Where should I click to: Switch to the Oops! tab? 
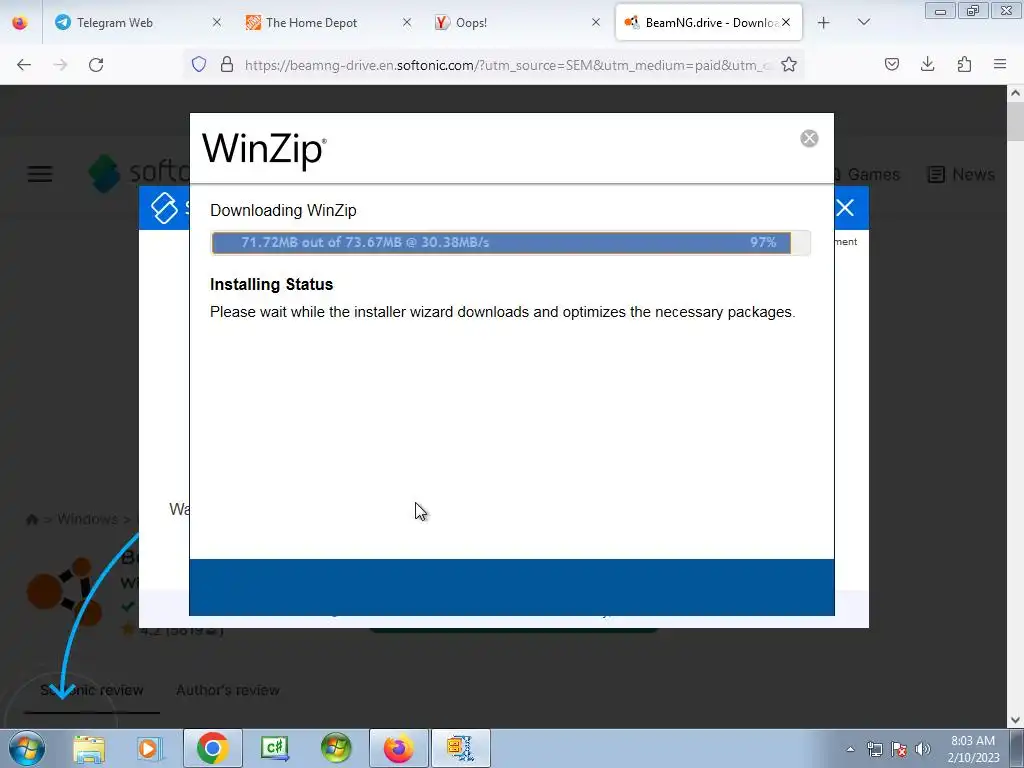(x=516, y=23)
